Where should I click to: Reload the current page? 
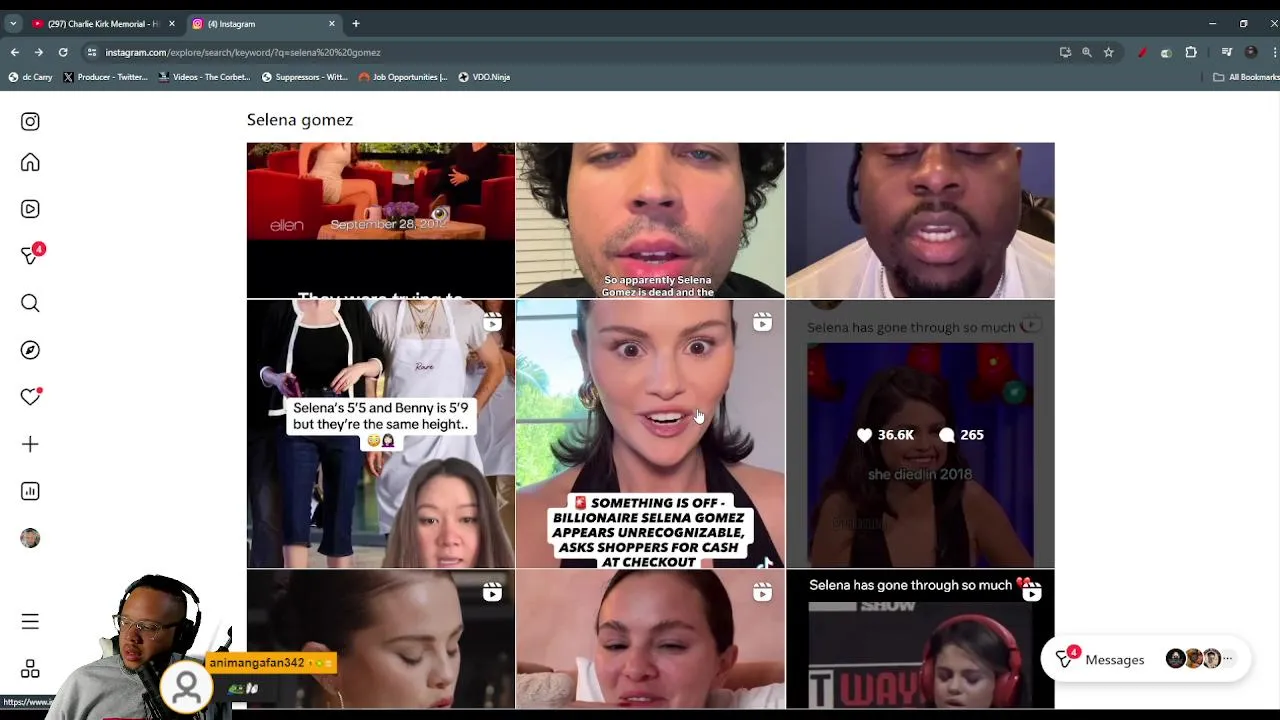coord(63,52)
